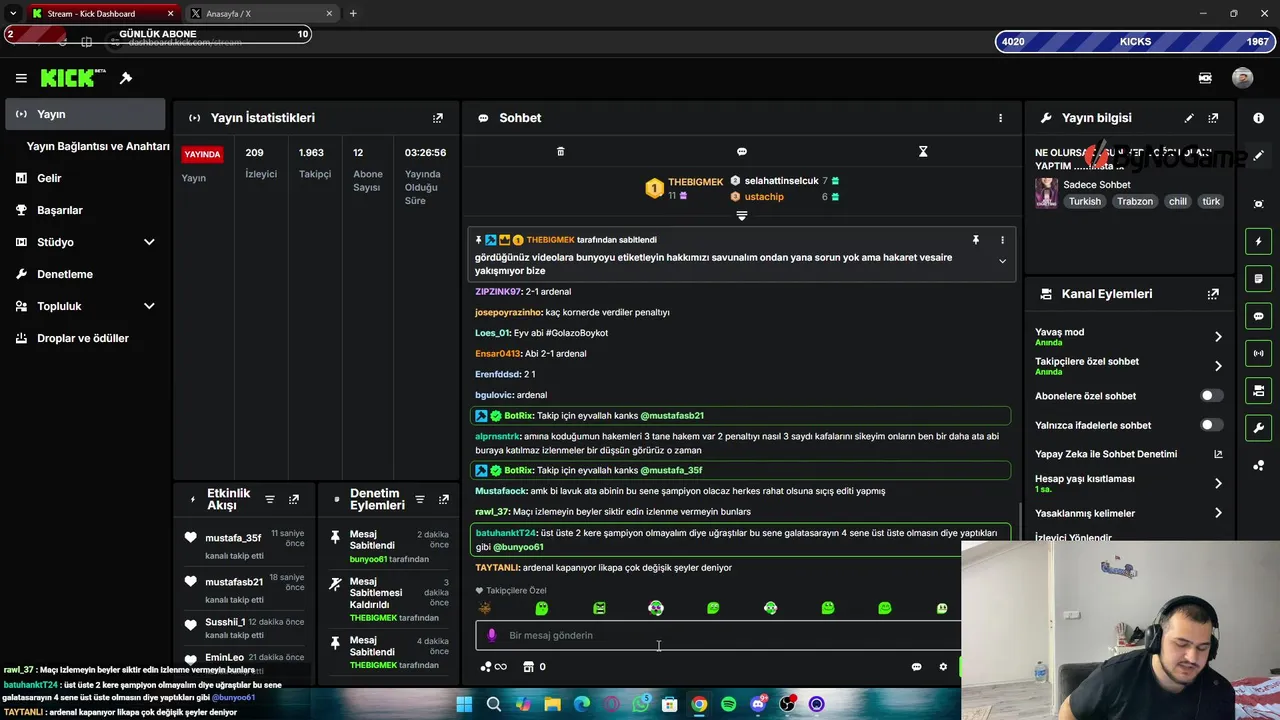1280x720 pixels.
Task: Click the channel points infinity icon
Action: pyautogui.click(x=494, y=667)
